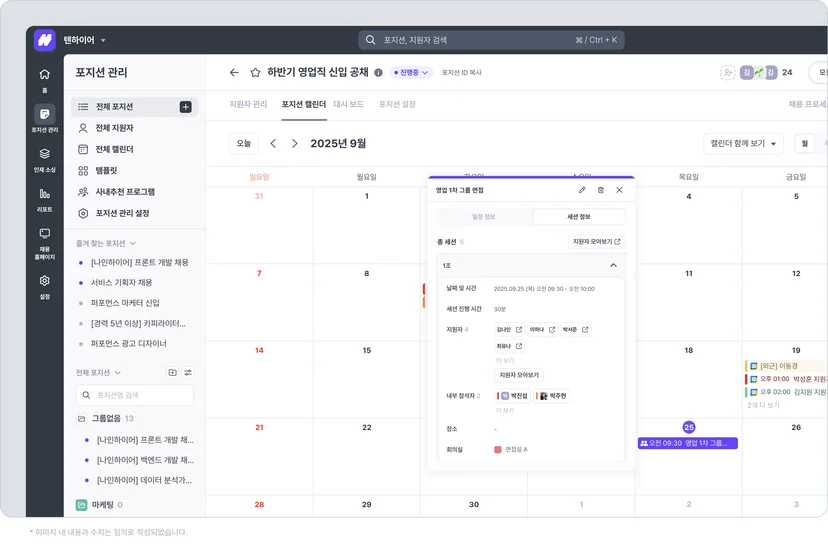Click the info icon beside position title
Viewport: 828px width, 547px height.
click(378, 73)
